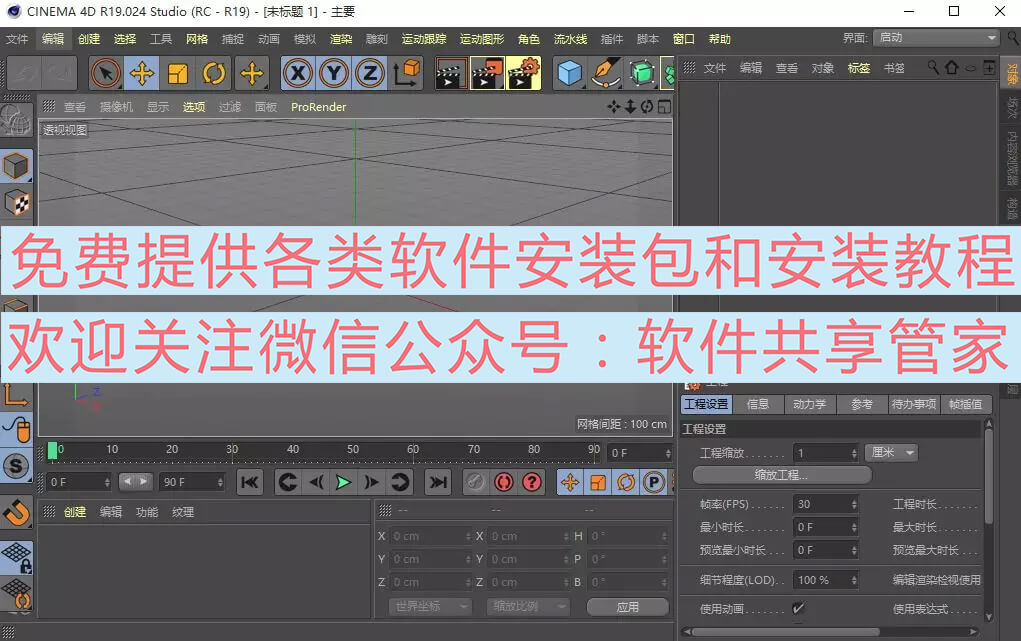Render to Picture Viewer
Image resolution: width=1021 pixels, height=641 pixels.
(486, 73)
